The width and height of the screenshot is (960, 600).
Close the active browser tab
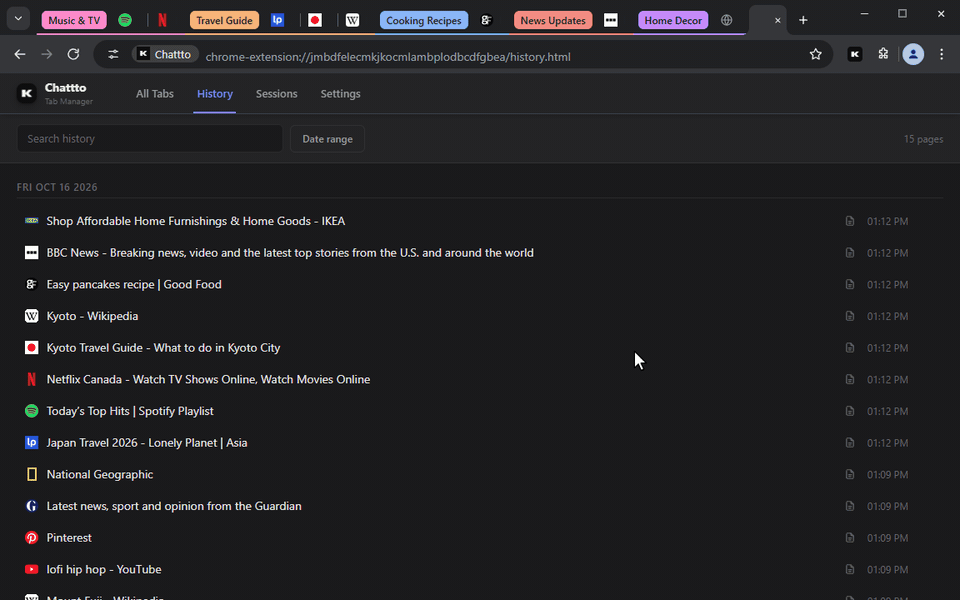pyautogui.click(x=778, y=20)
